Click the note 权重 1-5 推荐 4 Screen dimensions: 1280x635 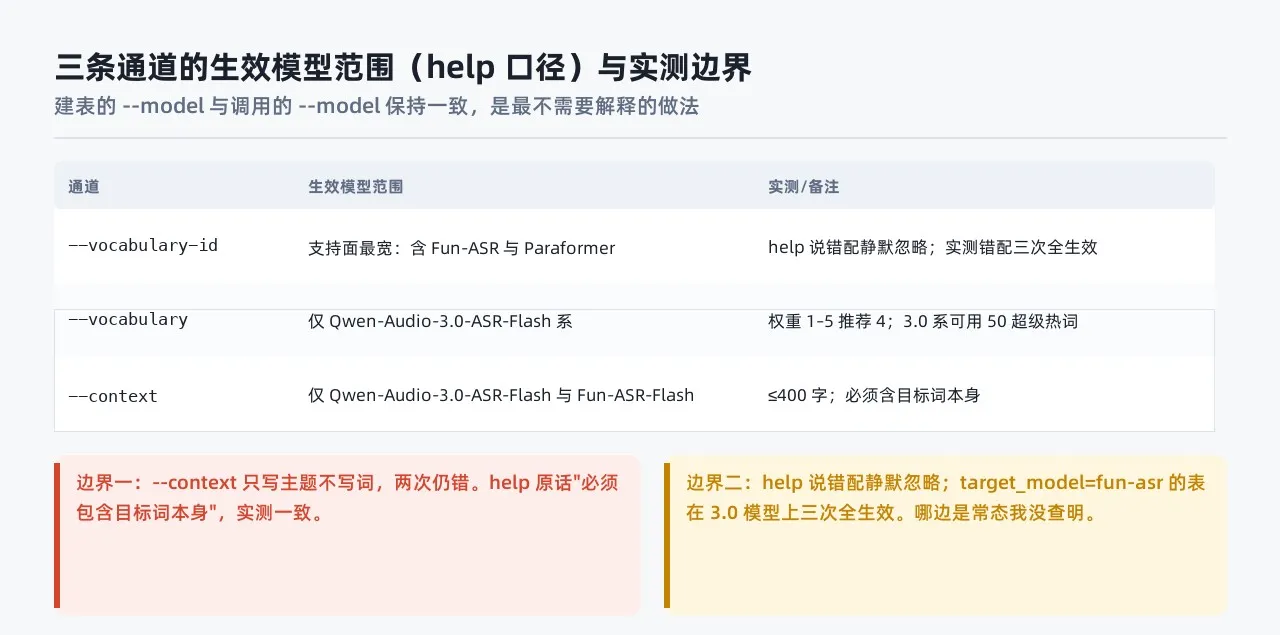pyautogui.click(x=922, y=321)
